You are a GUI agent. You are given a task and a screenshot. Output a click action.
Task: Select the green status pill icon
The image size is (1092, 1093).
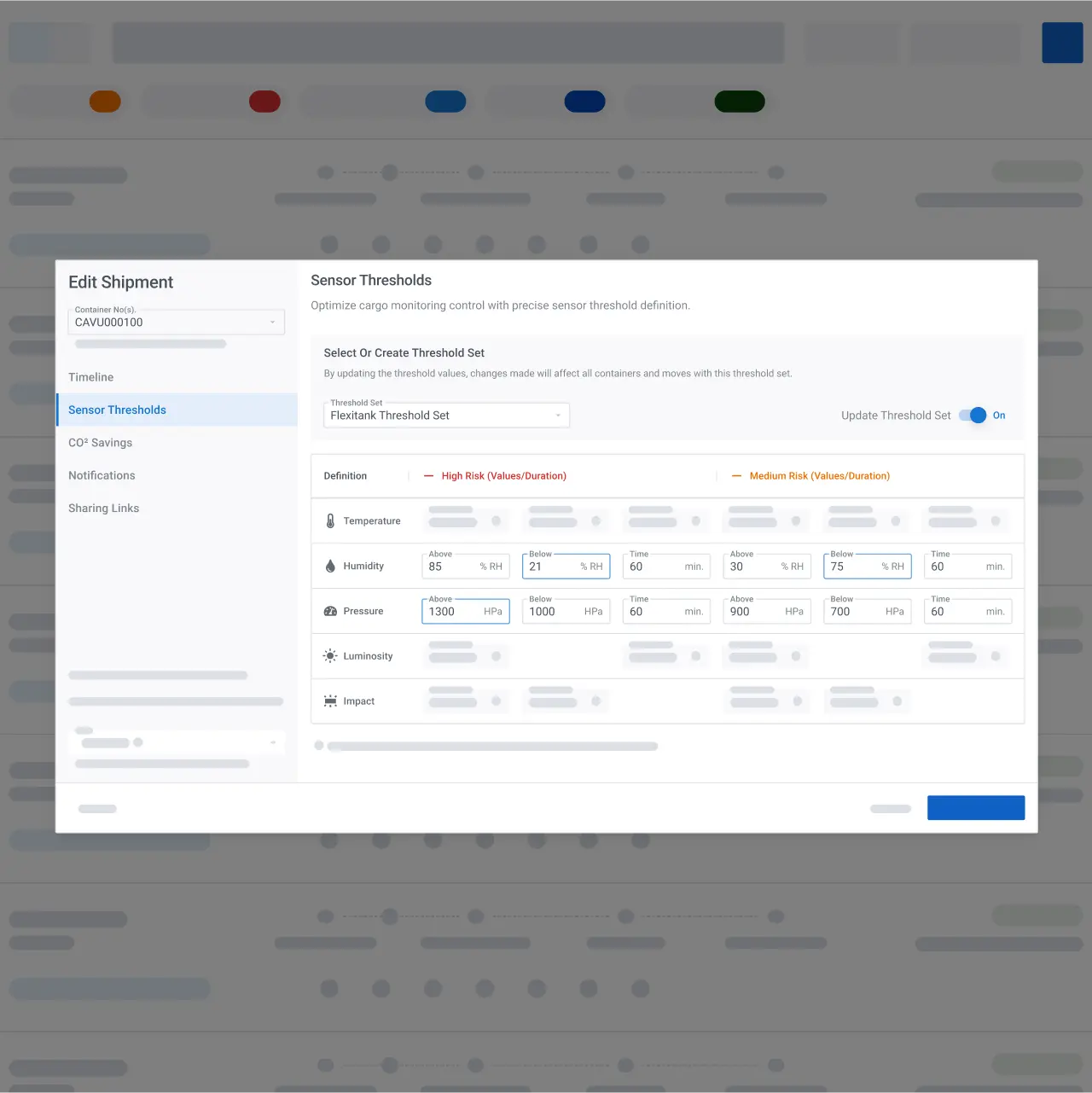(740, 101)
